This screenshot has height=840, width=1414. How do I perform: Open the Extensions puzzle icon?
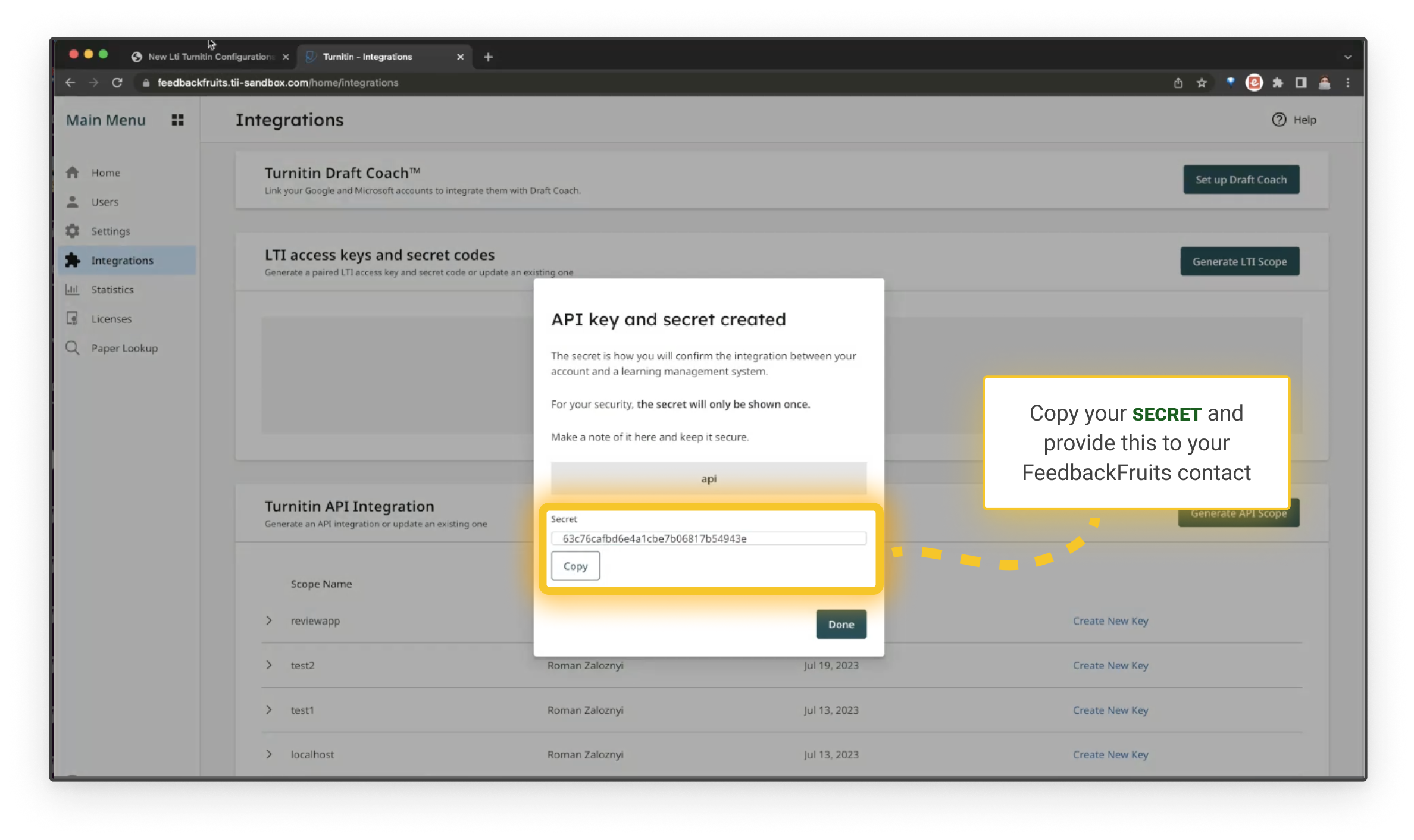[x=1278, y=83]
